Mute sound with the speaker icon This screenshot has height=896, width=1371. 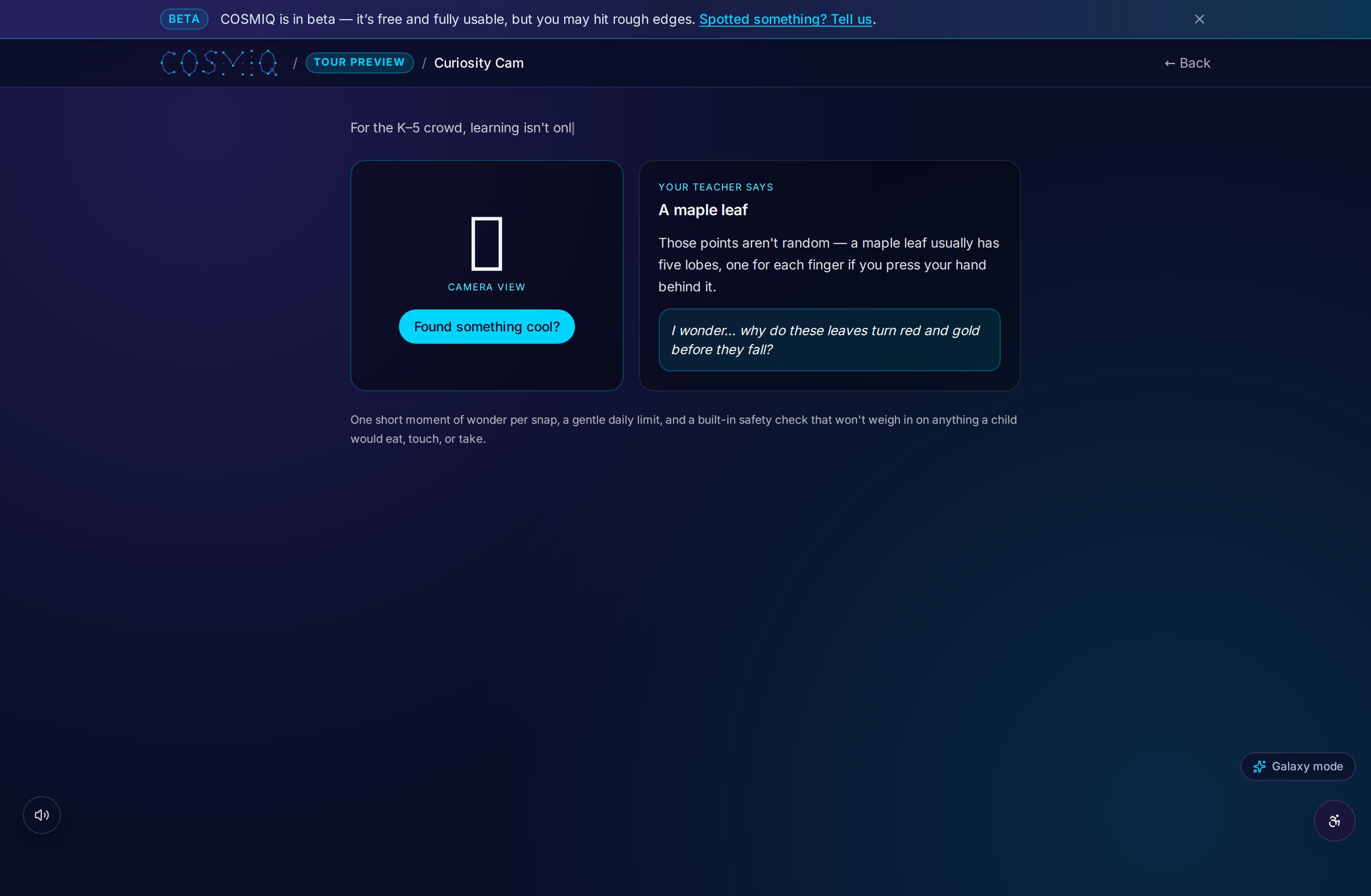click(41, 815)
